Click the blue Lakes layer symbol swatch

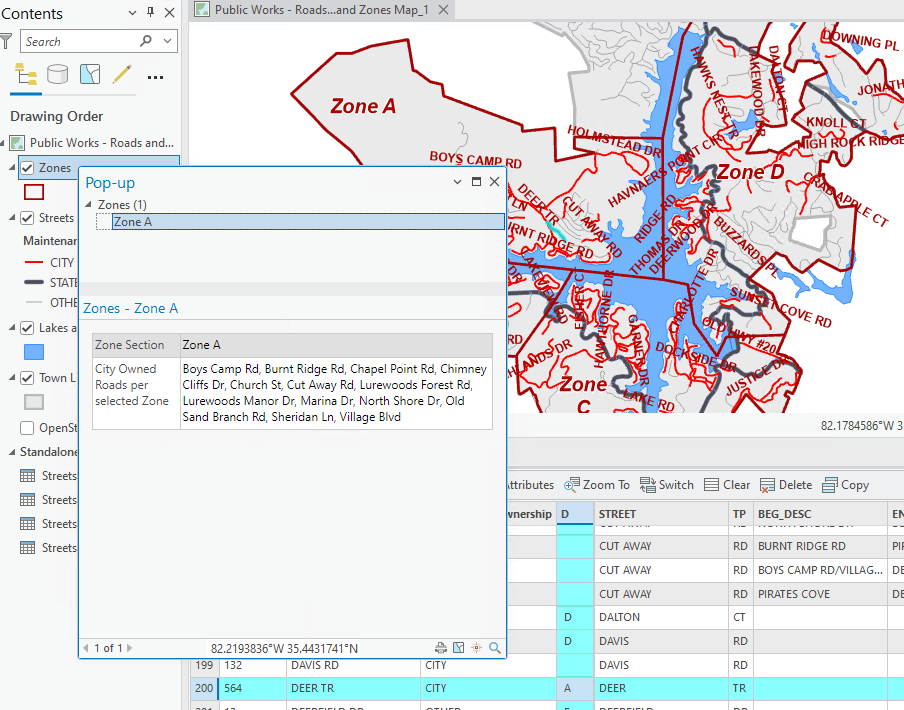pos(34,352)
